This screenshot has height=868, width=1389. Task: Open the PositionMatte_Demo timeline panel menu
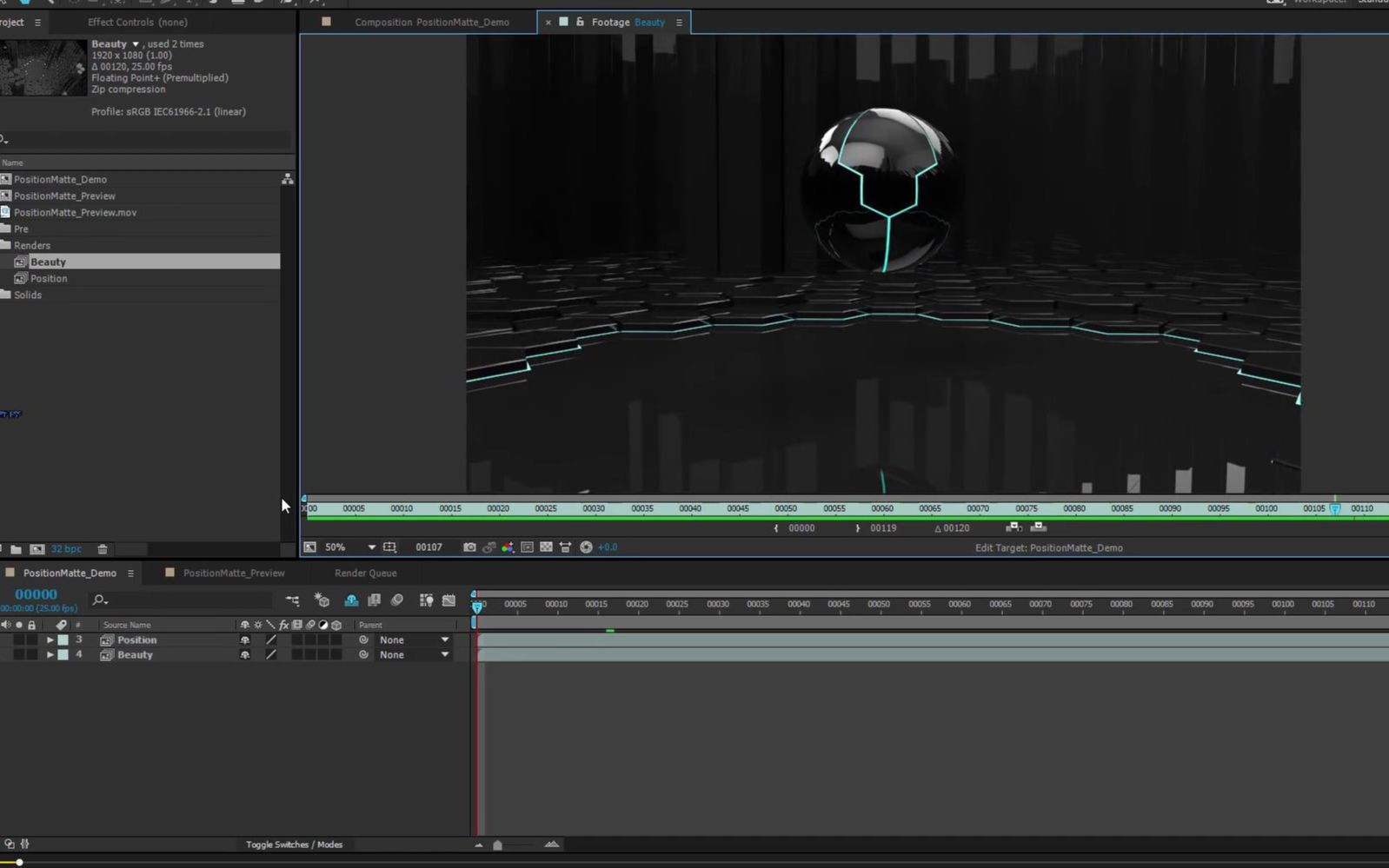[x=130, y=573]
